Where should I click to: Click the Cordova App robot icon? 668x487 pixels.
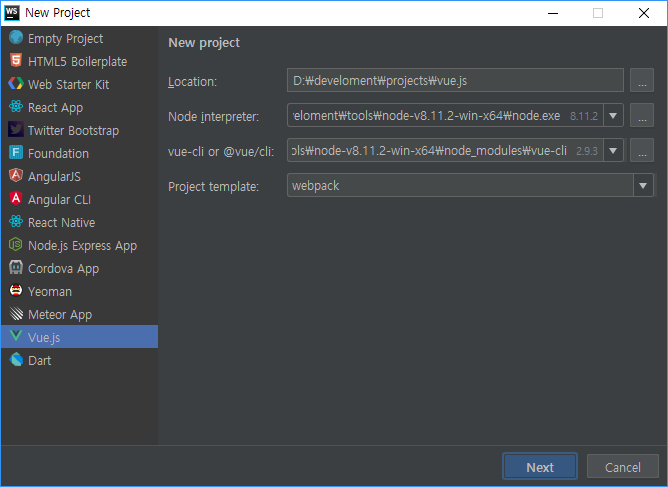[16, 268]
